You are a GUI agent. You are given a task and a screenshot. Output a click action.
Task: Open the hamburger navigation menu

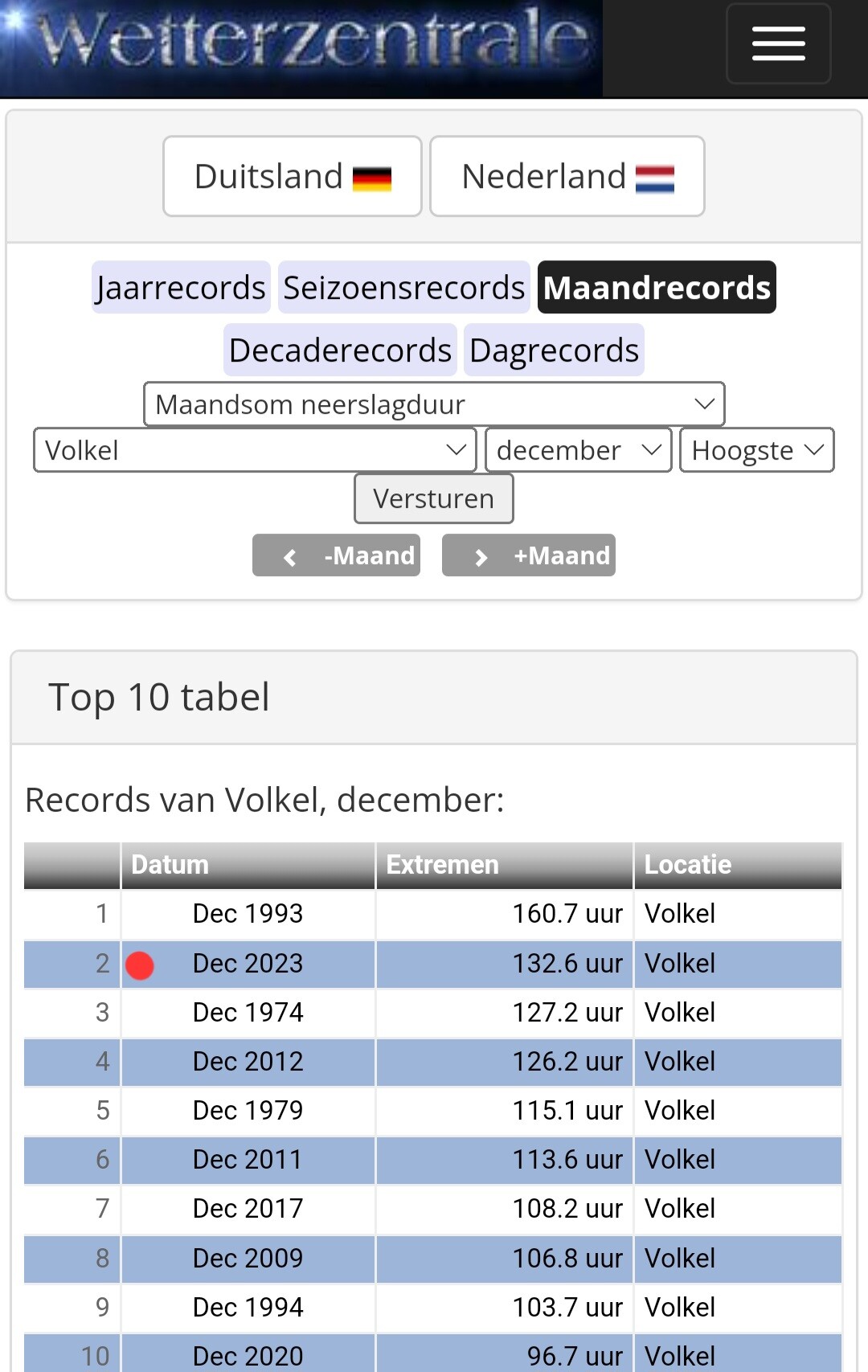pos(778,43)
